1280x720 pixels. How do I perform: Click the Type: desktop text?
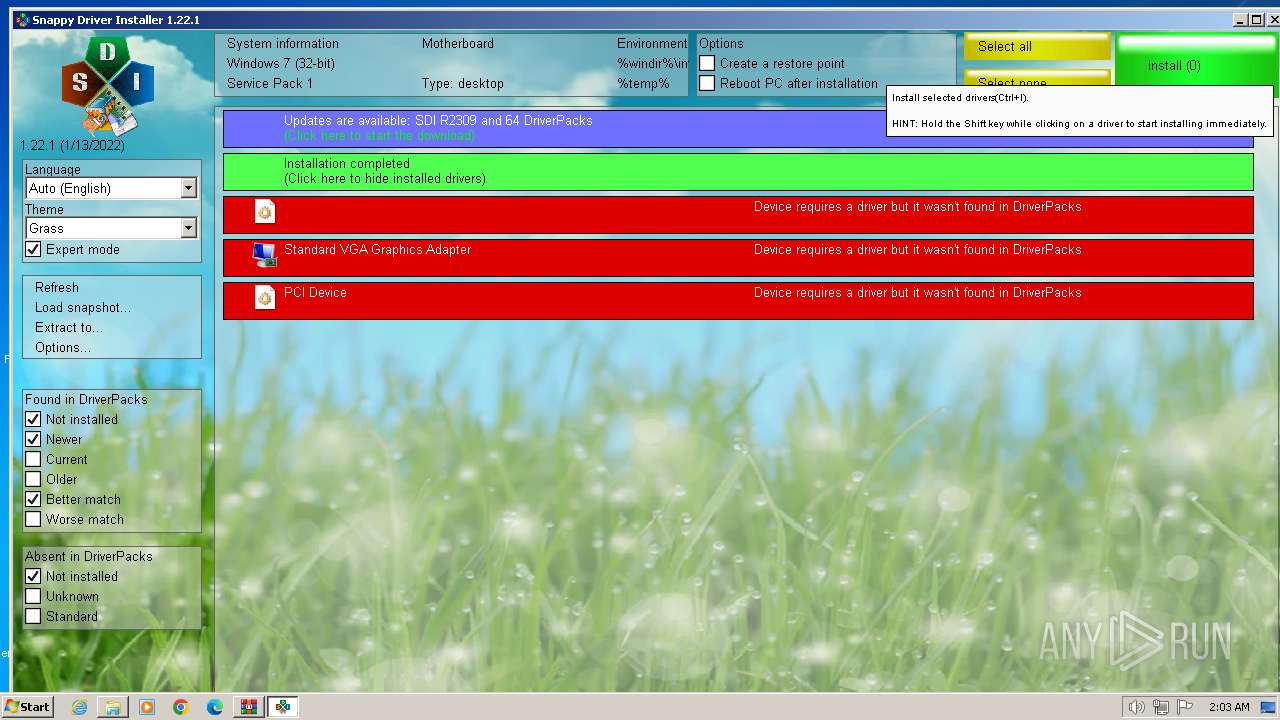pos(463,83)
